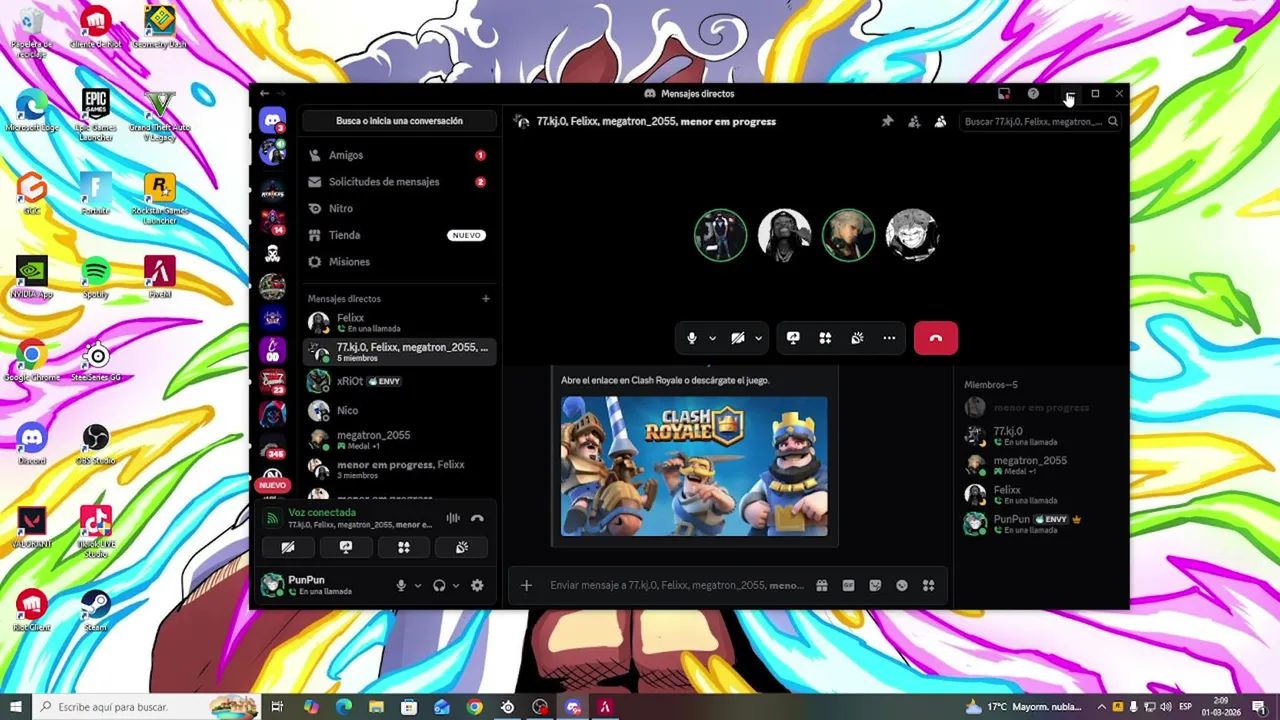1280x720 pixels.
Task: Open the Nitro page
Action: [398, 208]
